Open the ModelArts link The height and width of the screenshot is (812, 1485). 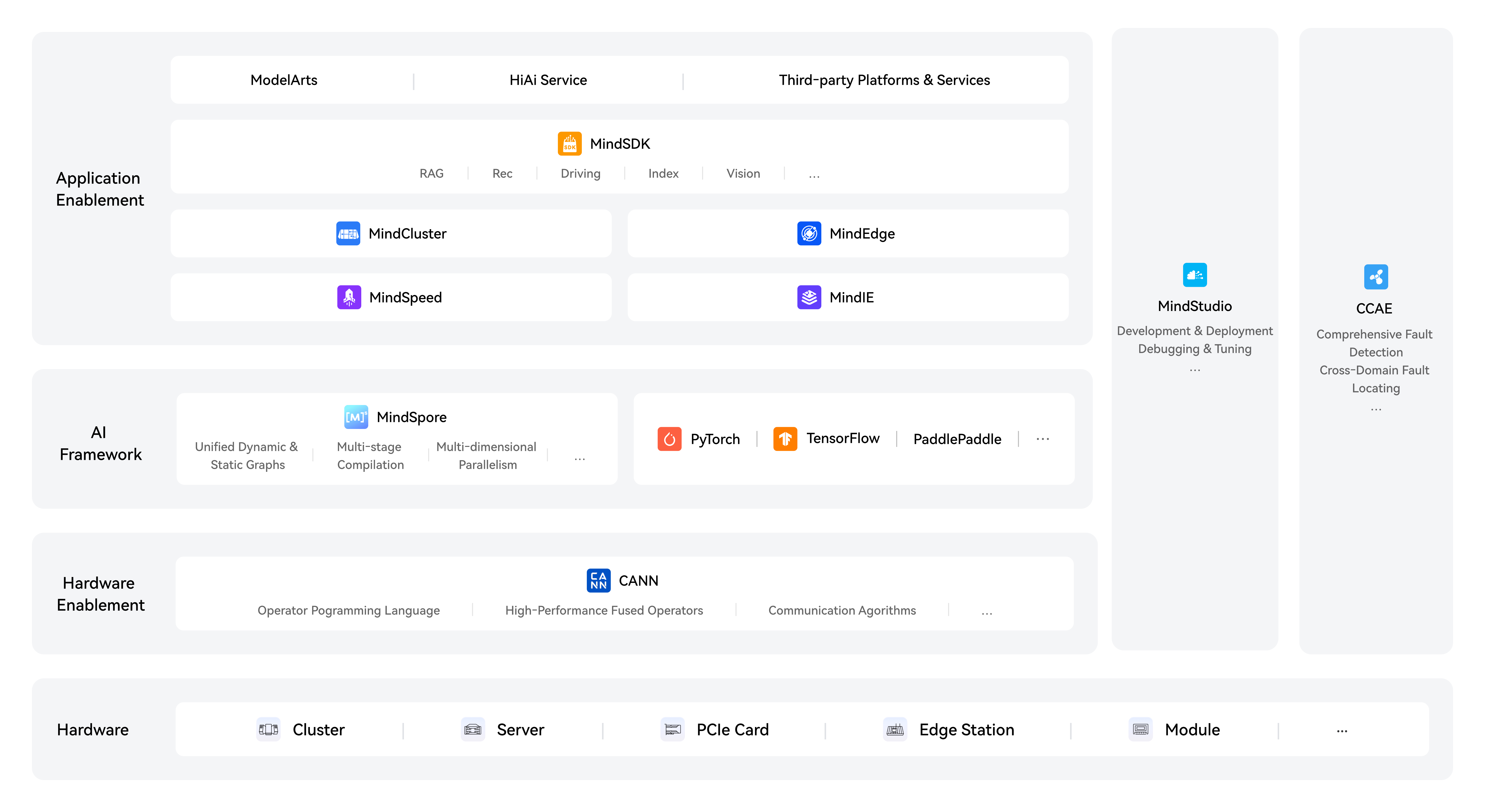pos(284,80)
